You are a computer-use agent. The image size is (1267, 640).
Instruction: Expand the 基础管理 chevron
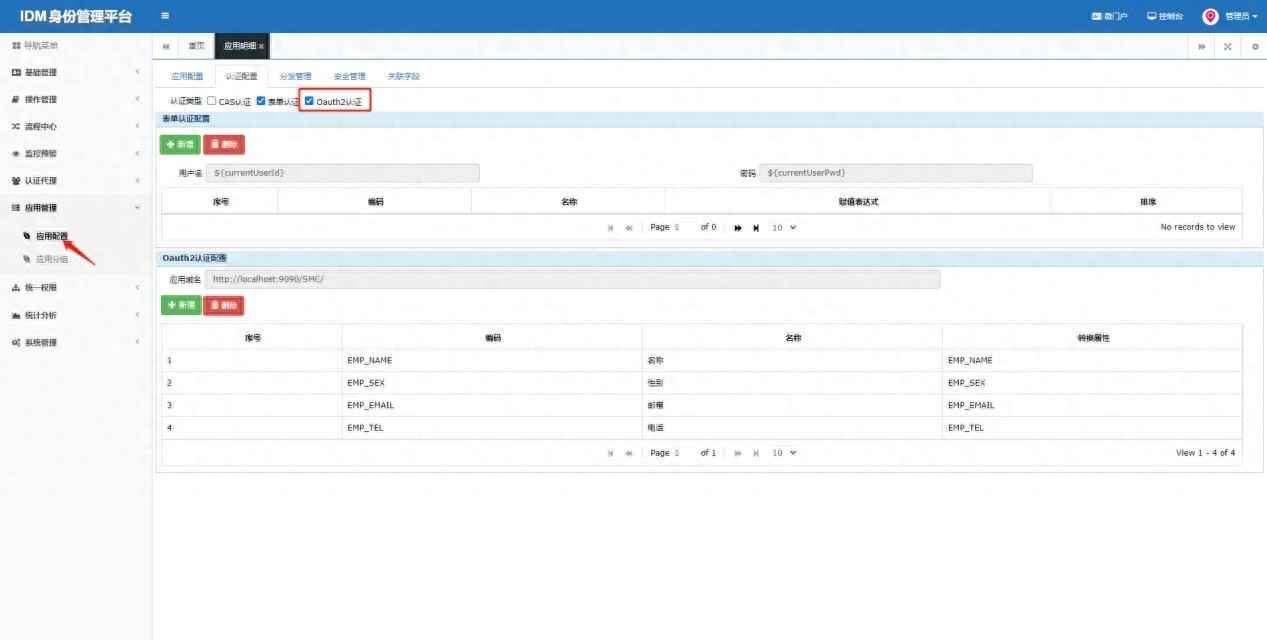[x=137, y=72]
